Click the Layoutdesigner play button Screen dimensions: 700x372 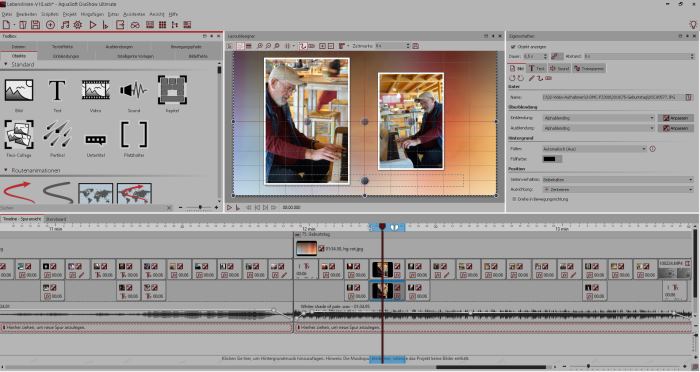pos(229,208)
